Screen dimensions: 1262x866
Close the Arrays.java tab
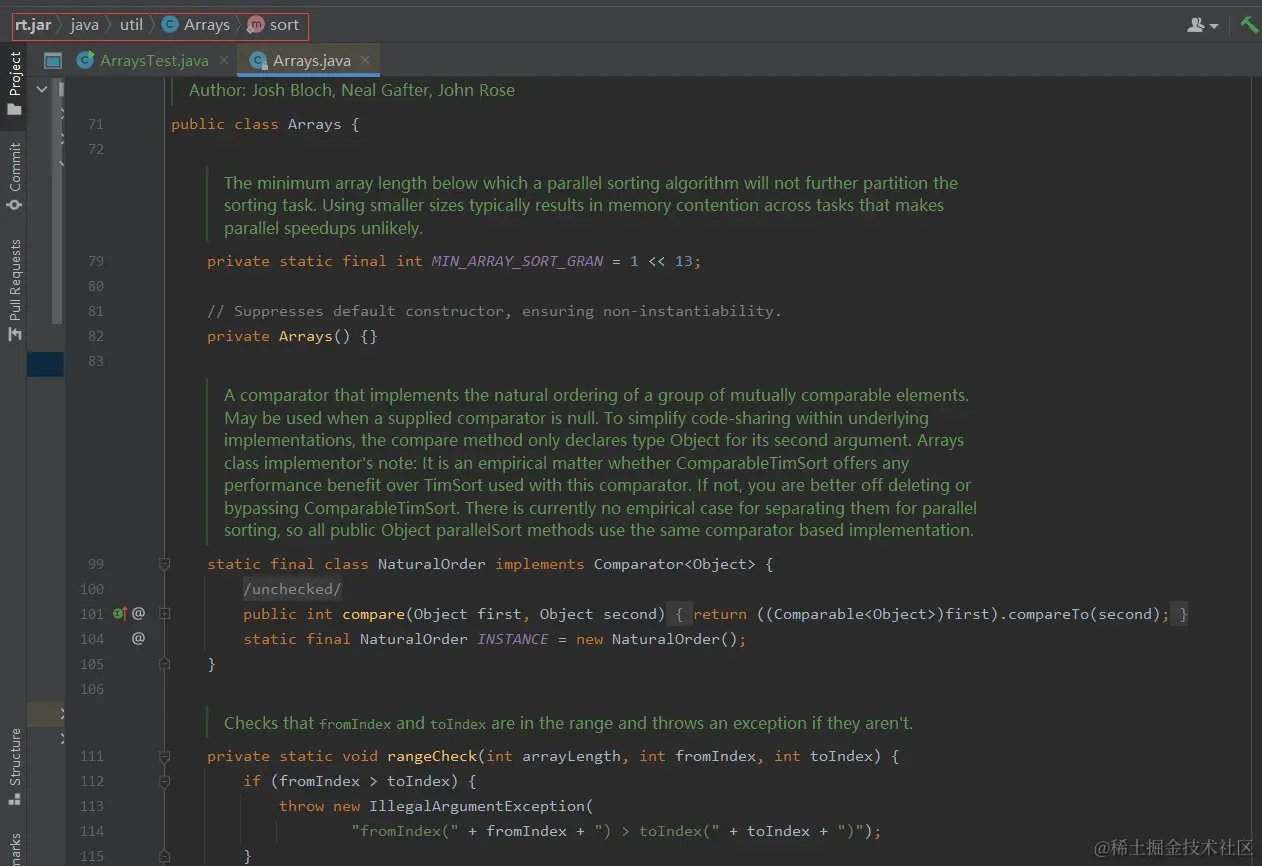coord(365,61)
